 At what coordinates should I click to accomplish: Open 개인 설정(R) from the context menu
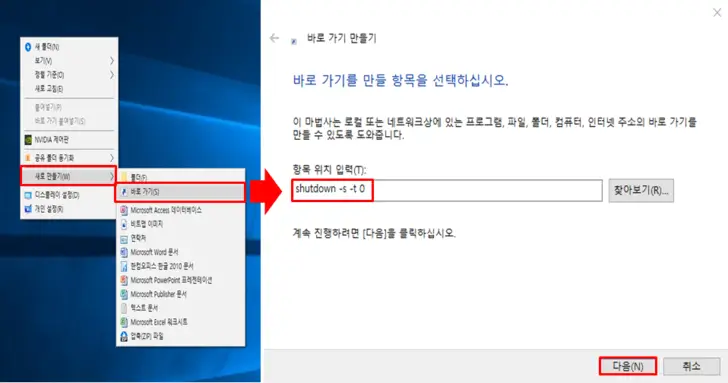point(69,209)
